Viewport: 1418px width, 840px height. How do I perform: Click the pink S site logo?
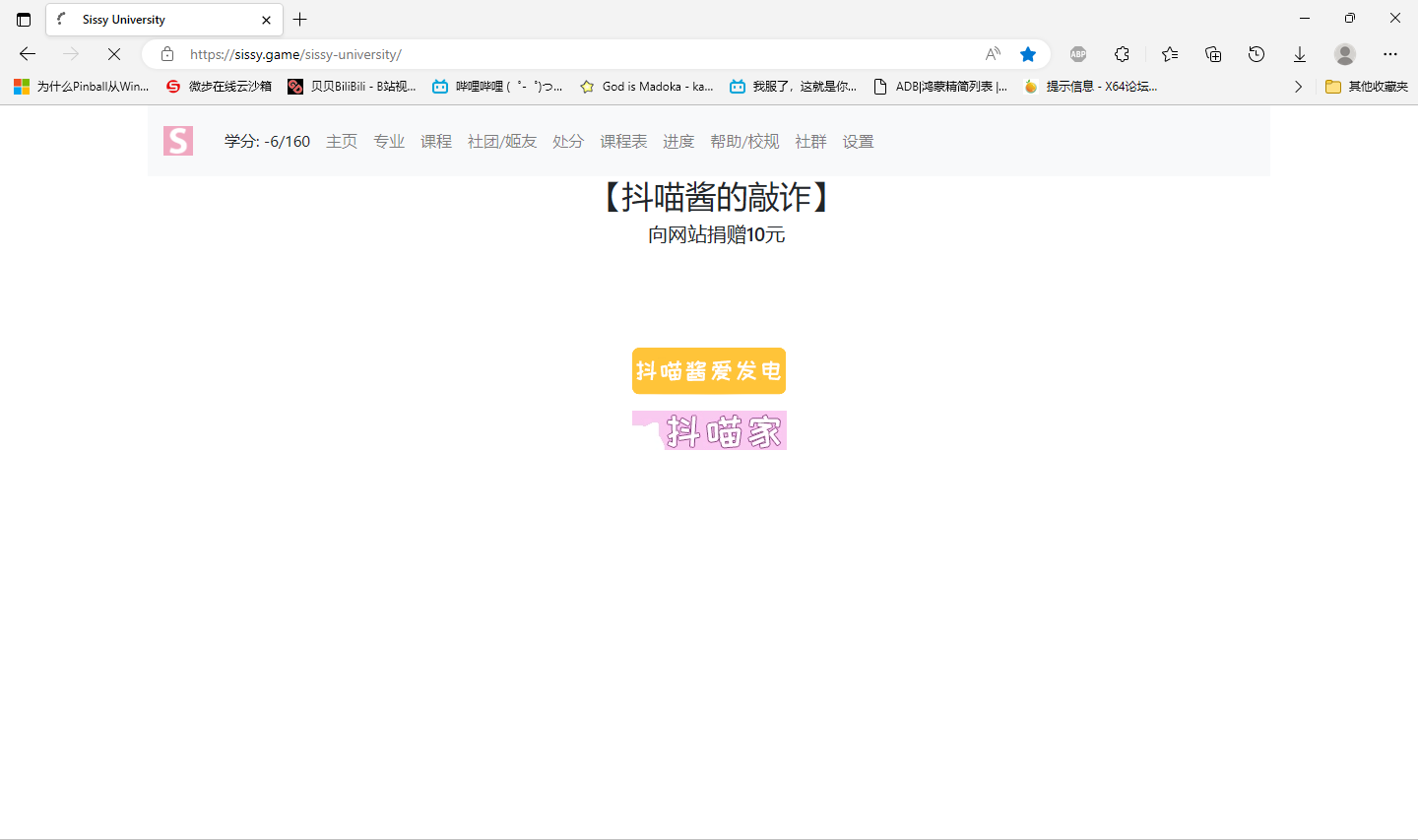(178, 141)
